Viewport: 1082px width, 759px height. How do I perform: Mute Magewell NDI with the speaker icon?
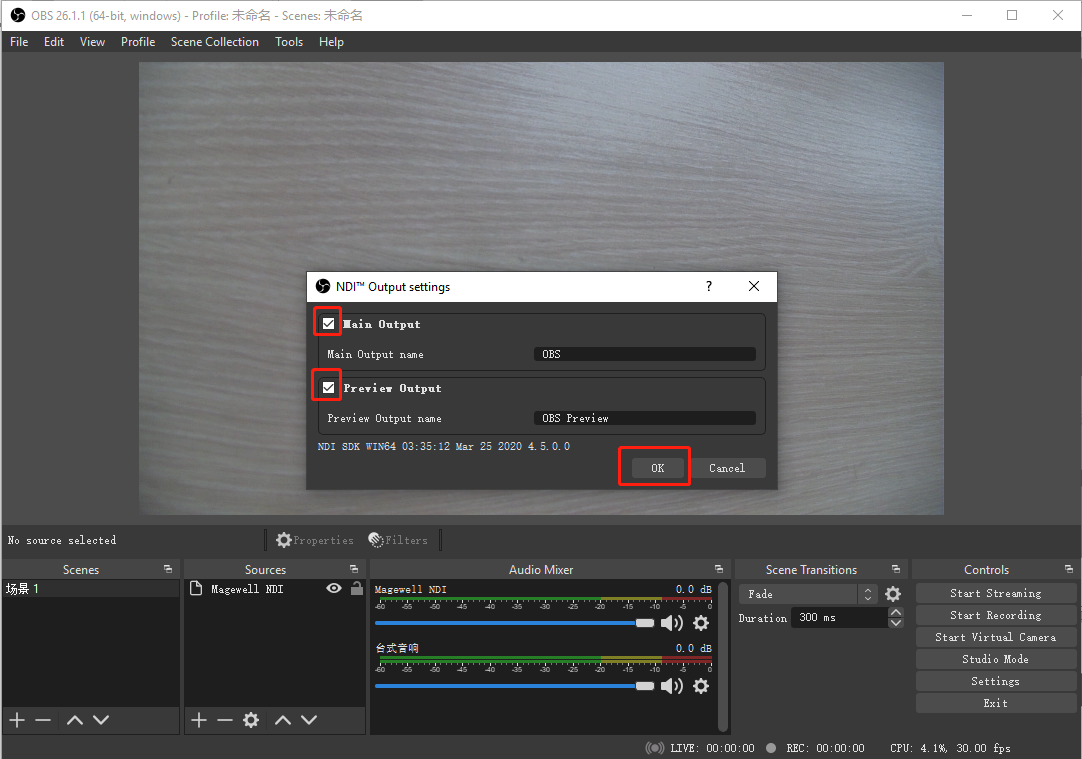[672, 622]
